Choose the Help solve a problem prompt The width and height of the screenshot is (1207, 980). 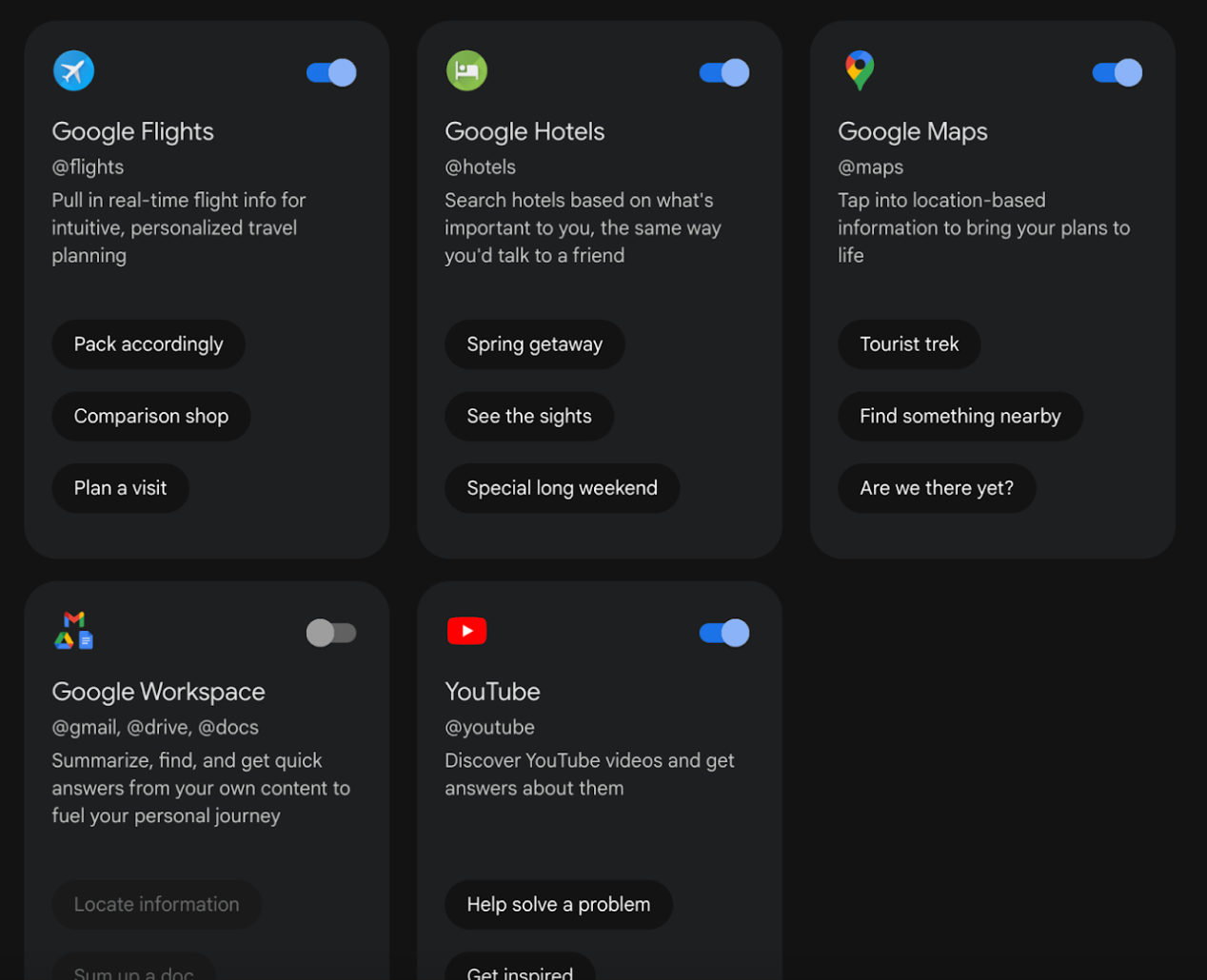pyautogui.click(x=559, y=905)
